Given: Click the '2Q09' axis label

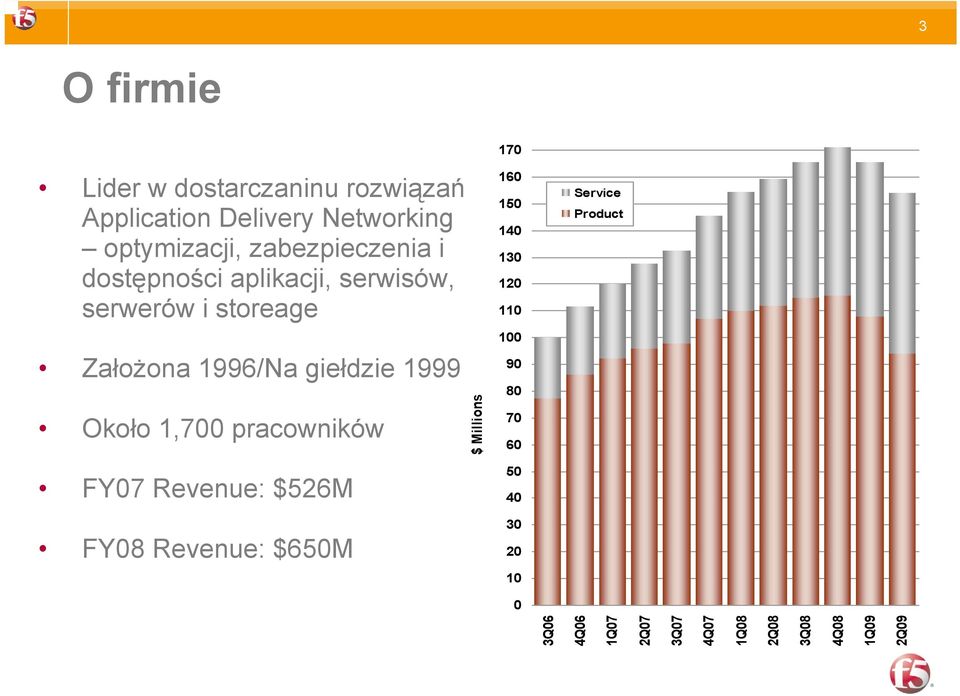Looking at the screenshot, I should [x=902, y=630].
